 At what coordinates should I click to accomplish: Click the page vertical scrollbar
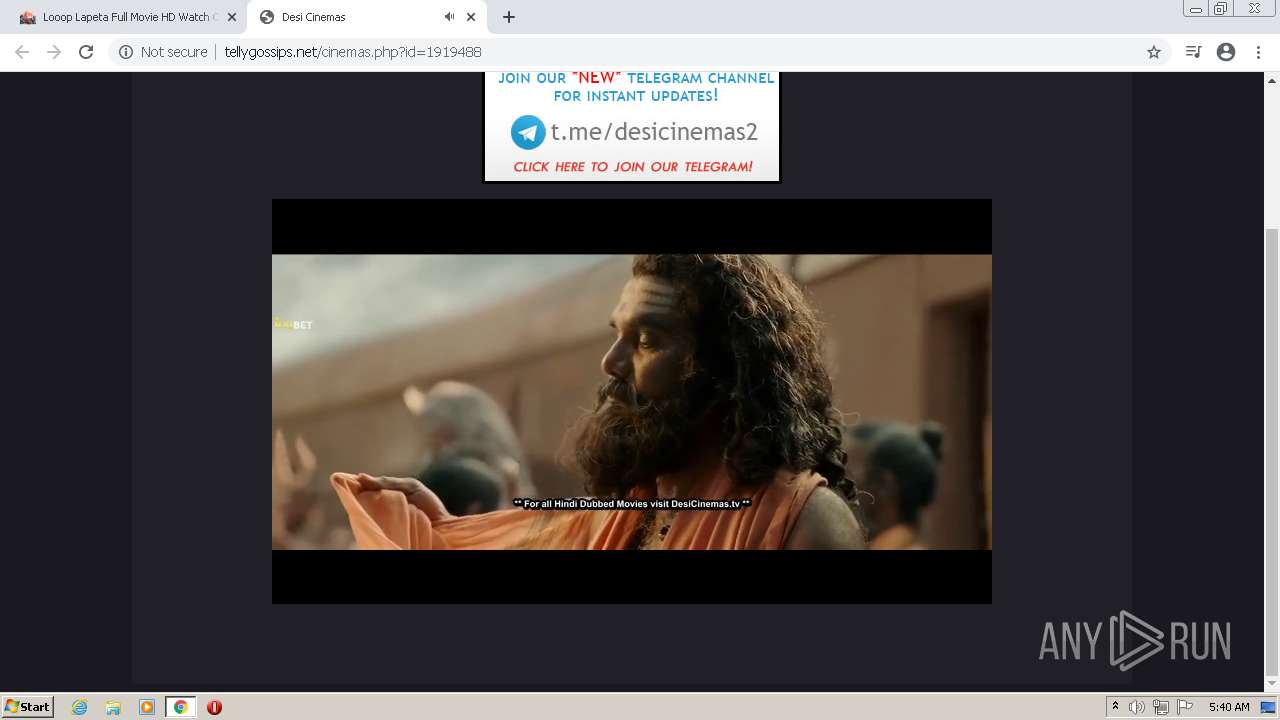[1272, 450]
